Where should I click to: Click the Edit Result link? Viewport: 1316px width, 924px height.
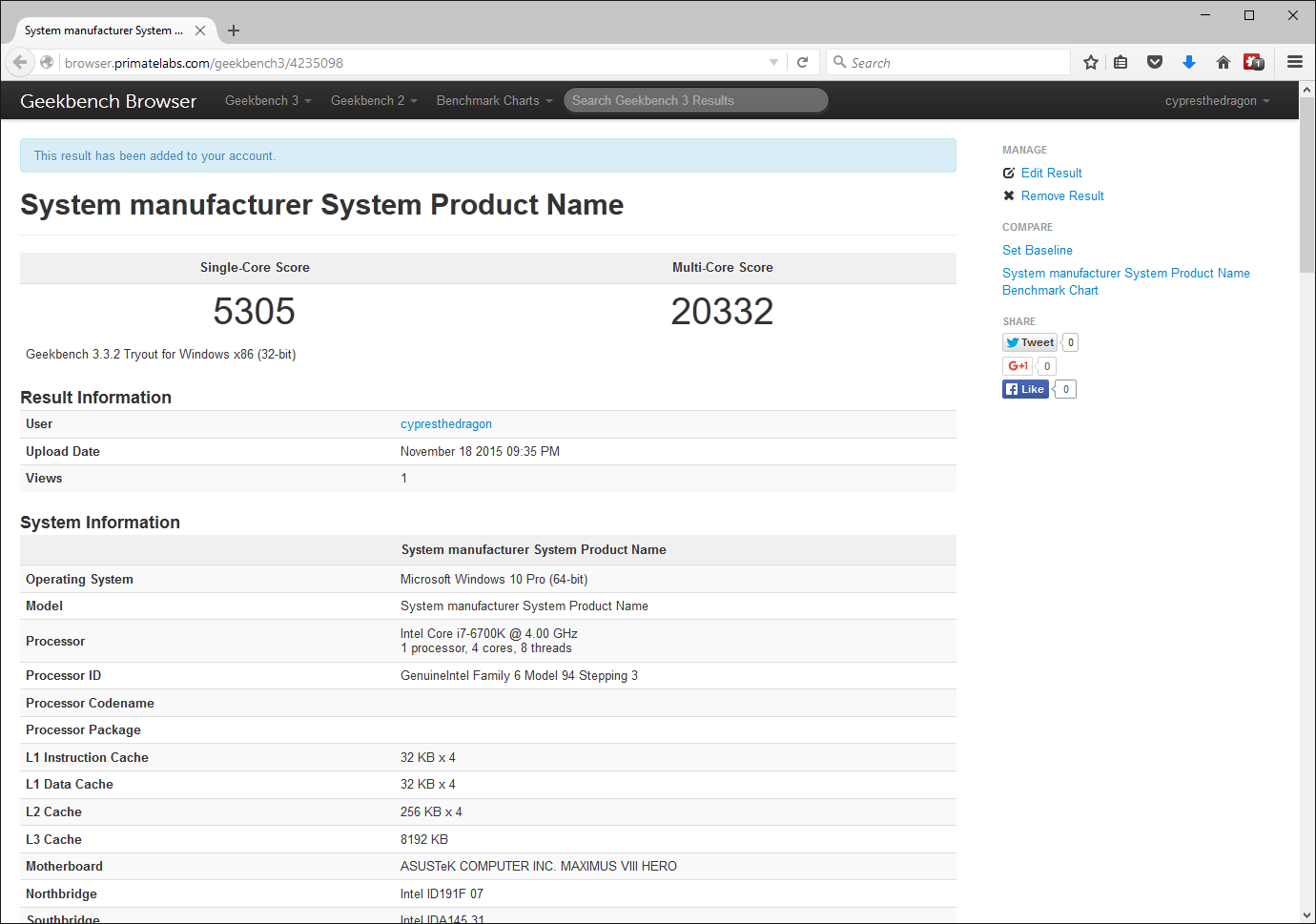pyautogui.click(x=1052, y=173)
